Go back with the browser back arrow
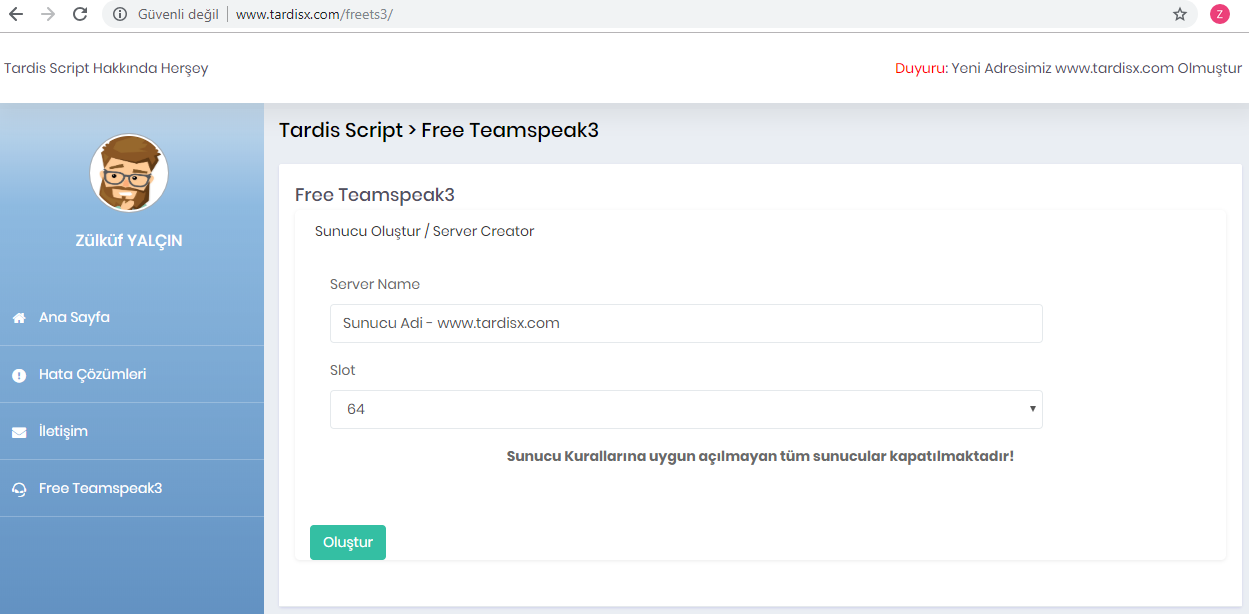The width and height of the screenshot is (1249, 614). tap(16, 14)
